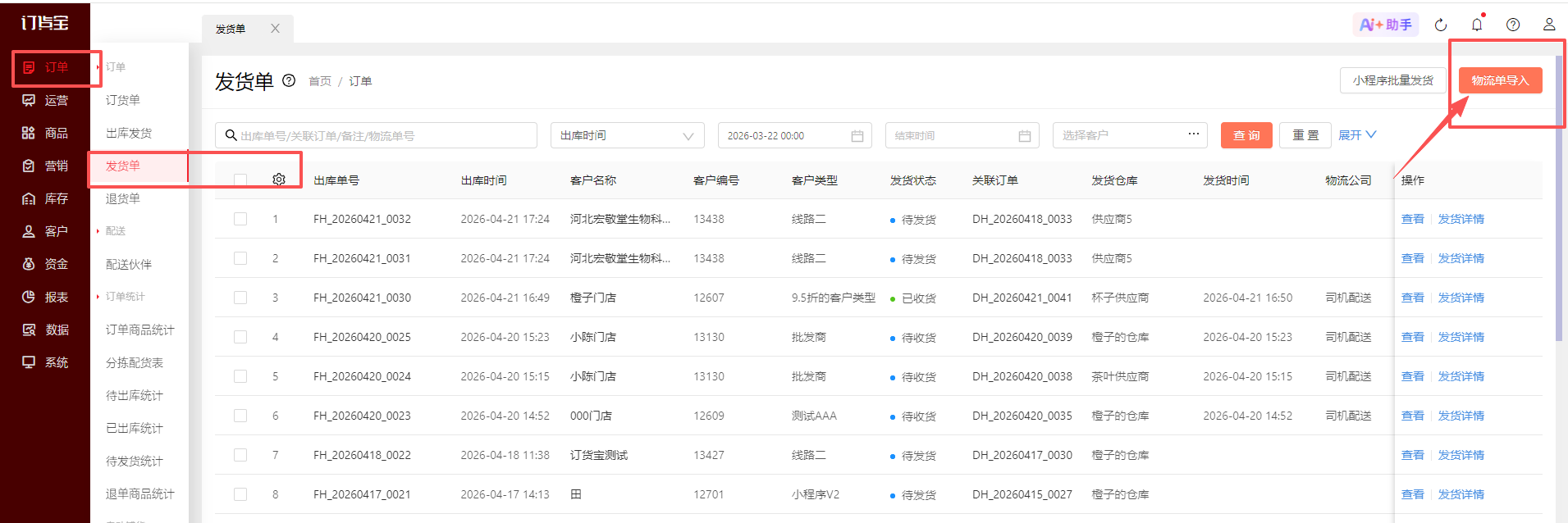
Task: Click the 查询 button
Action: click(1246, 135)
